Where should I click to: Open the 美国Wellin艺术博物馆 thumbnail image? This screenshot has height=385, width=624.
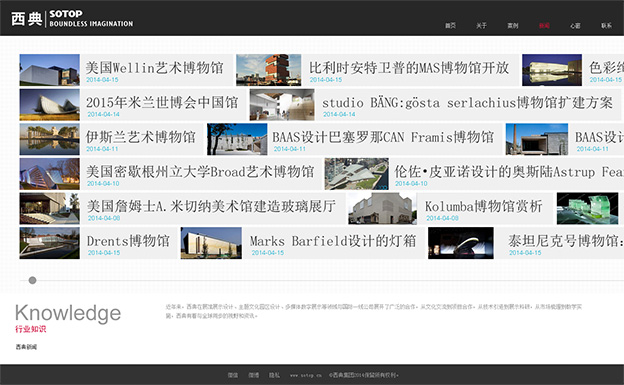(49, 70)
